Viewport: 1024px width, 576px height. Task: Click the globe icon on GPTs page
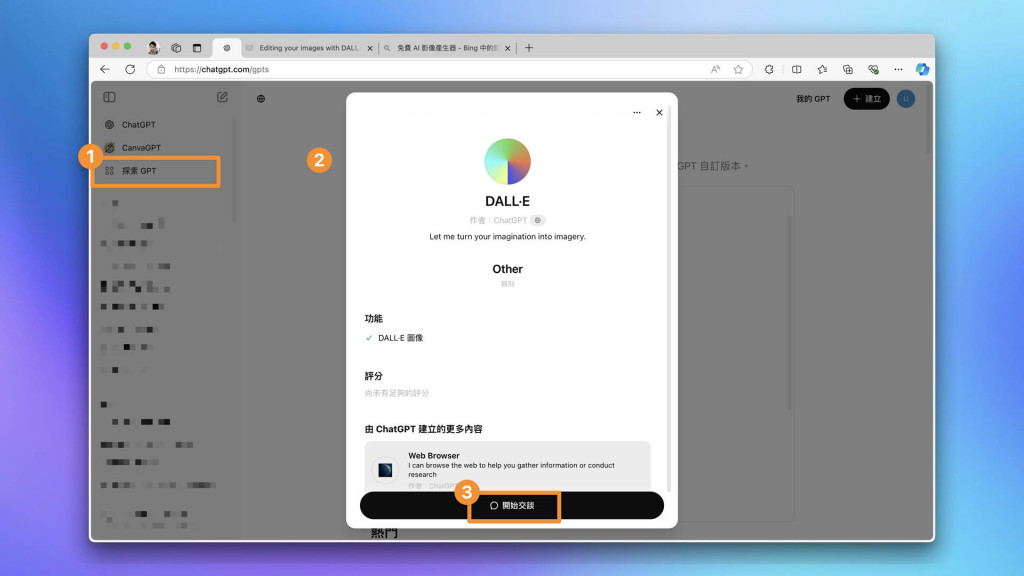(x=261, y=99)
